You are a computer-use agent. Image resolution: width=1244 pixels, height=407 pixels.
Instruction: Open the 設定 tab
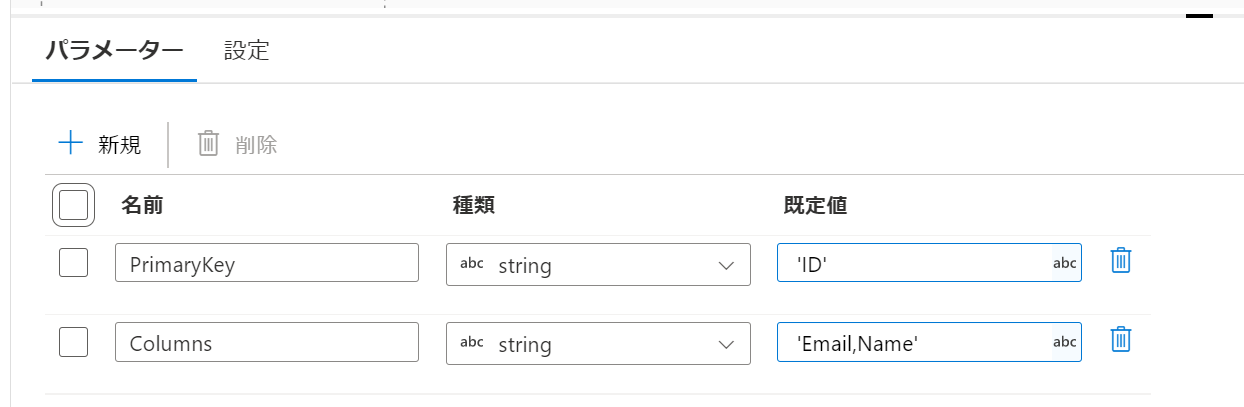click(247, 51)
